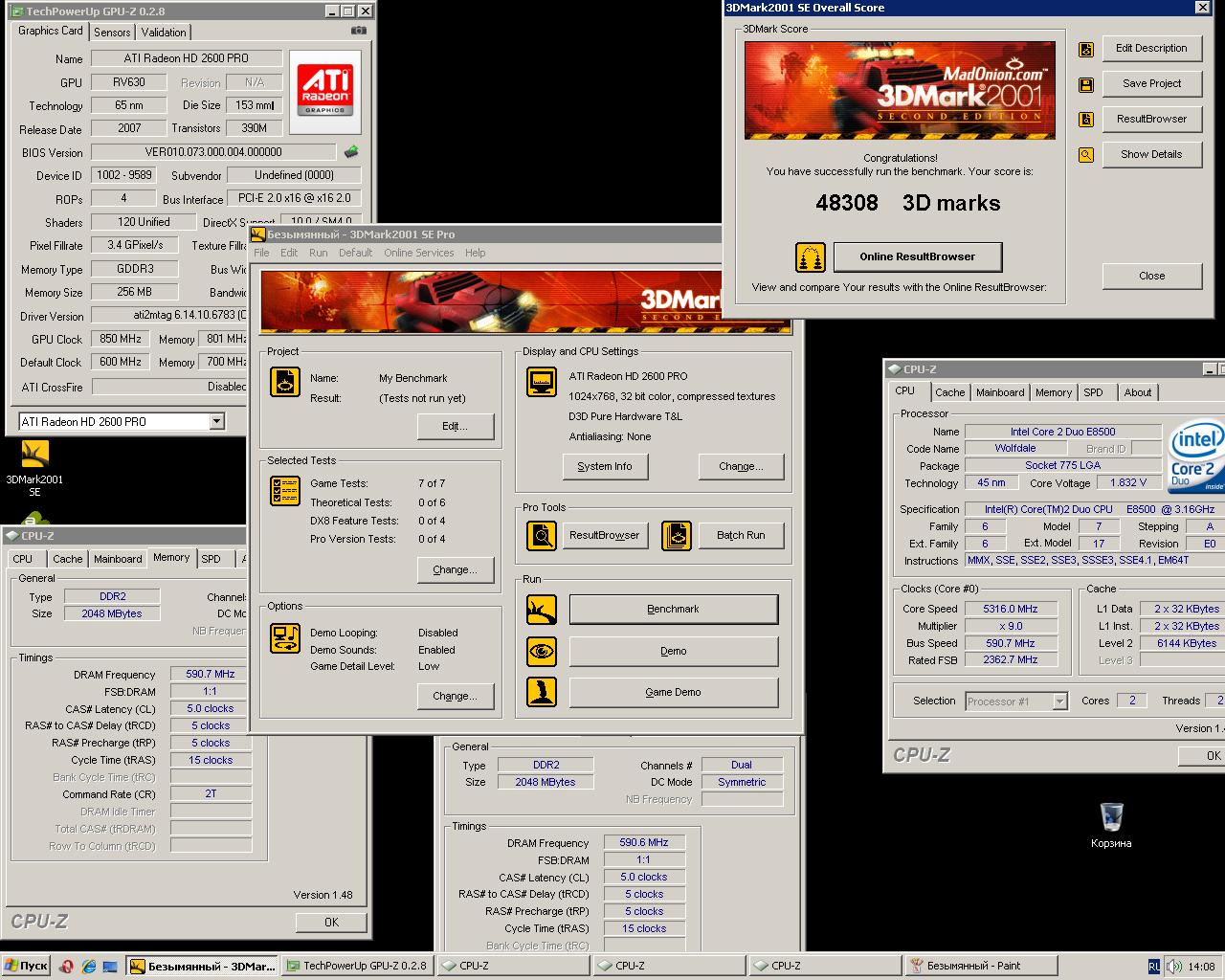
Task: Click the Show Details magnifier icon
Action: (x=1086, y=155)
